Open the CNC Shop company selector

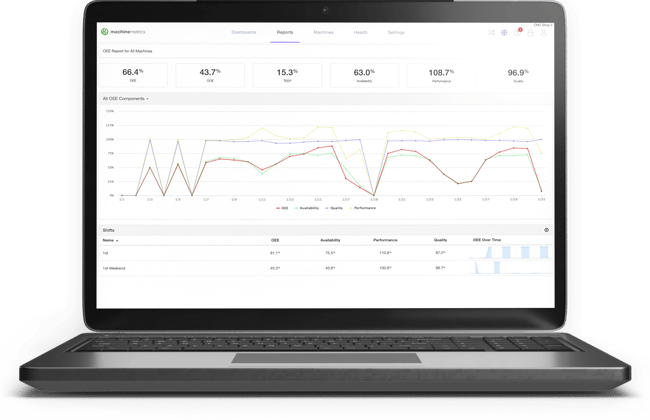coord(543,25)
